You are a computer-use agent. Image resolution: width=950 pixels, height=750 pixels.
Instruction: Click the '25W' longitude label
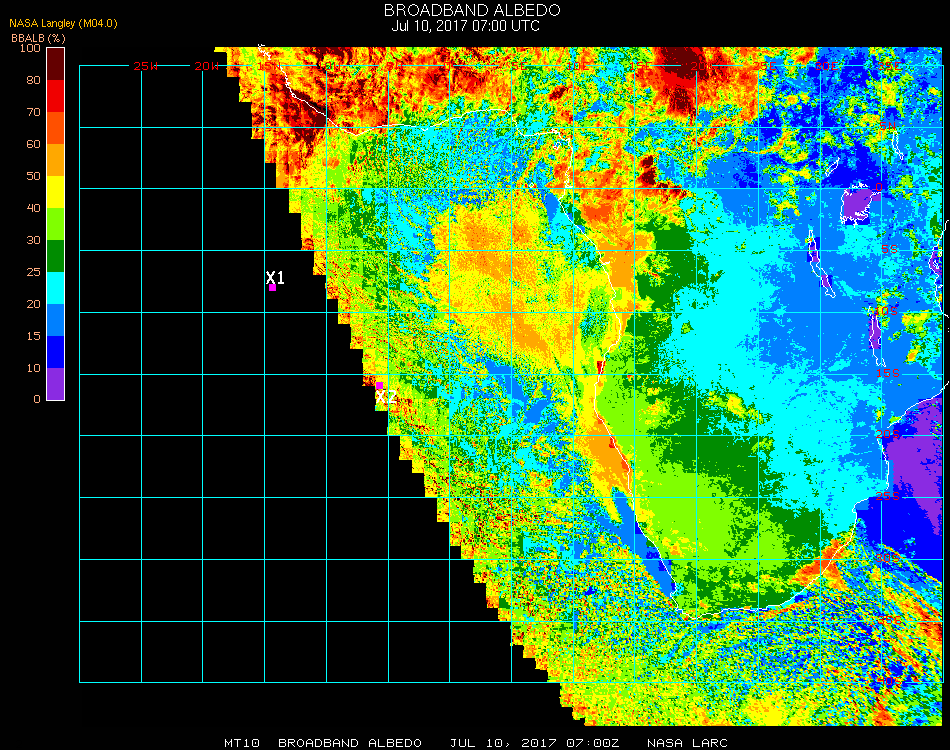click(146, 66)
